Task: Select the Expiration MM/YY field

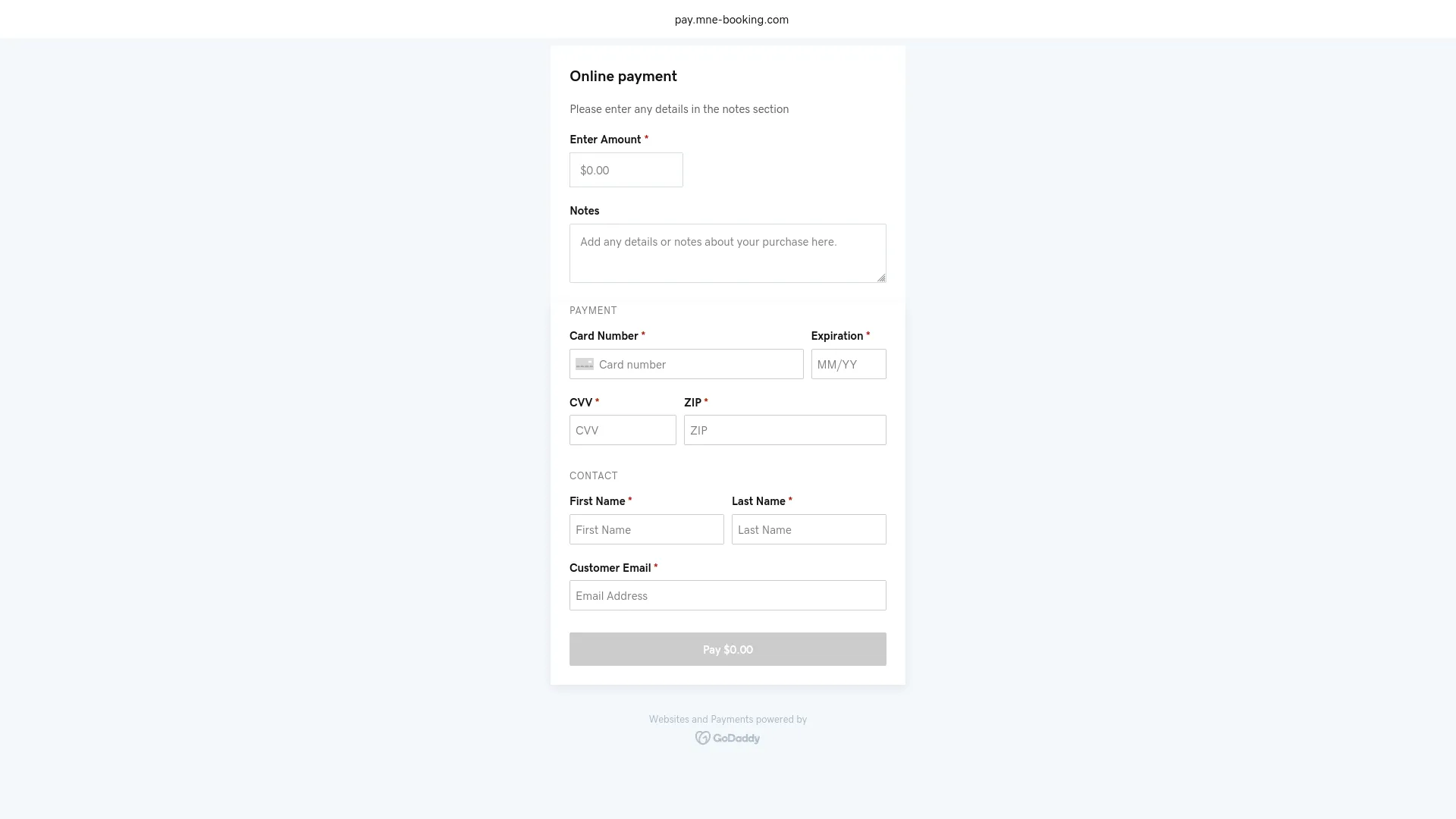Action: click(848, 365)
